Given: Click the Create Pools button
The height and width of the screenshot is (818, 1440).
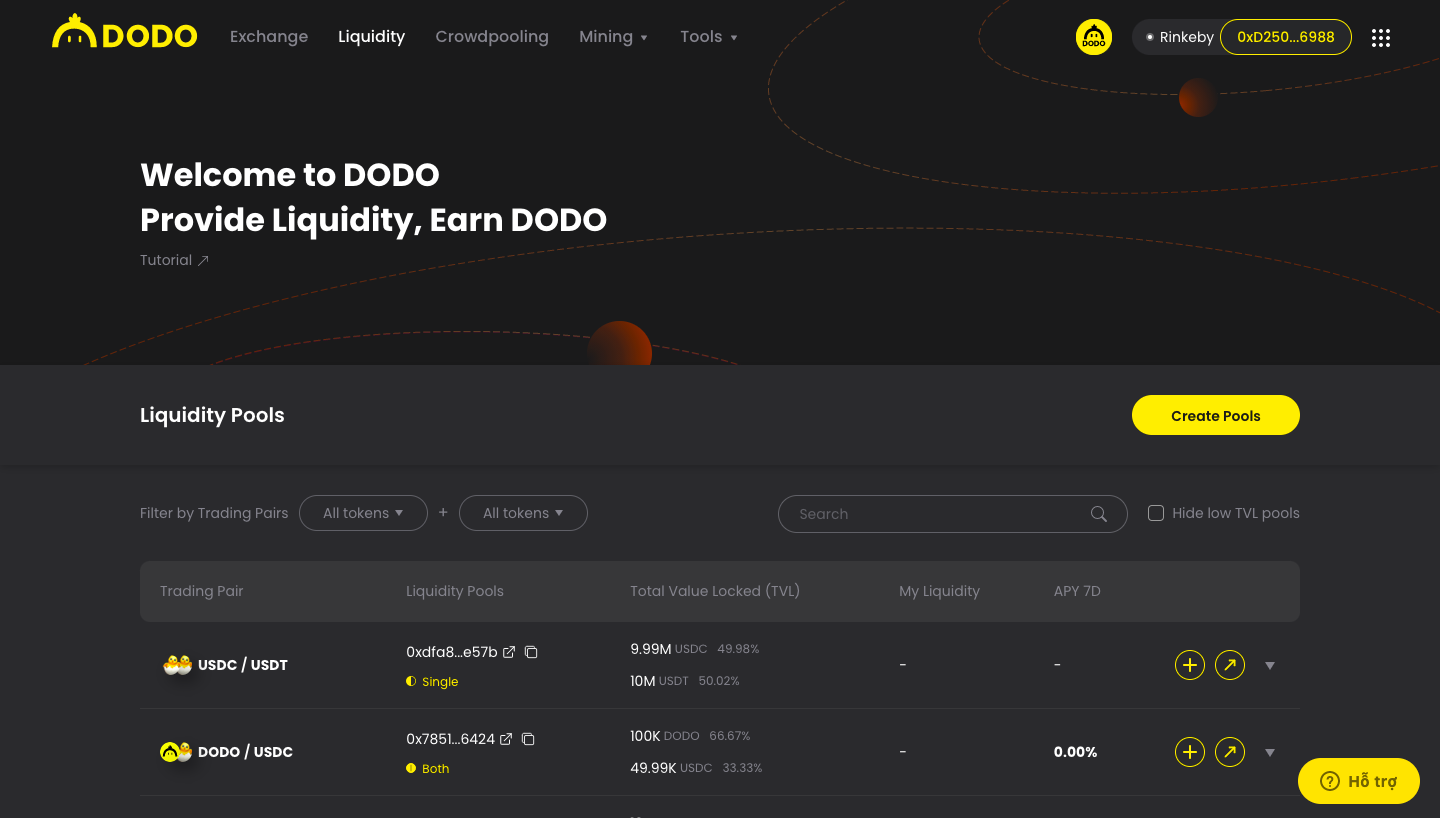Looking at the screenshot, I should pyautogui.click(x=1216, y=416).
